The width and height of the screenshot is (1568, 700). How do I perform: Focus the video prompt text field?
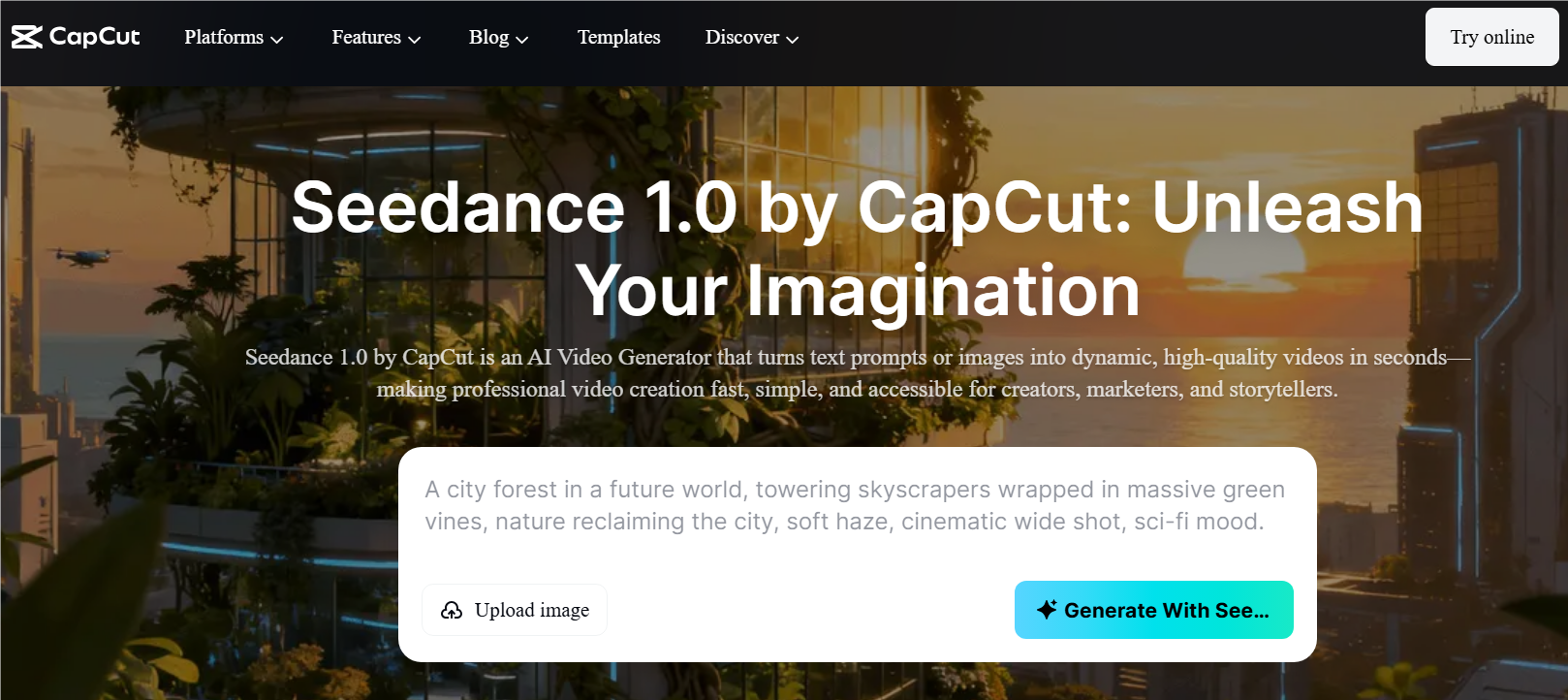[857, 506]
